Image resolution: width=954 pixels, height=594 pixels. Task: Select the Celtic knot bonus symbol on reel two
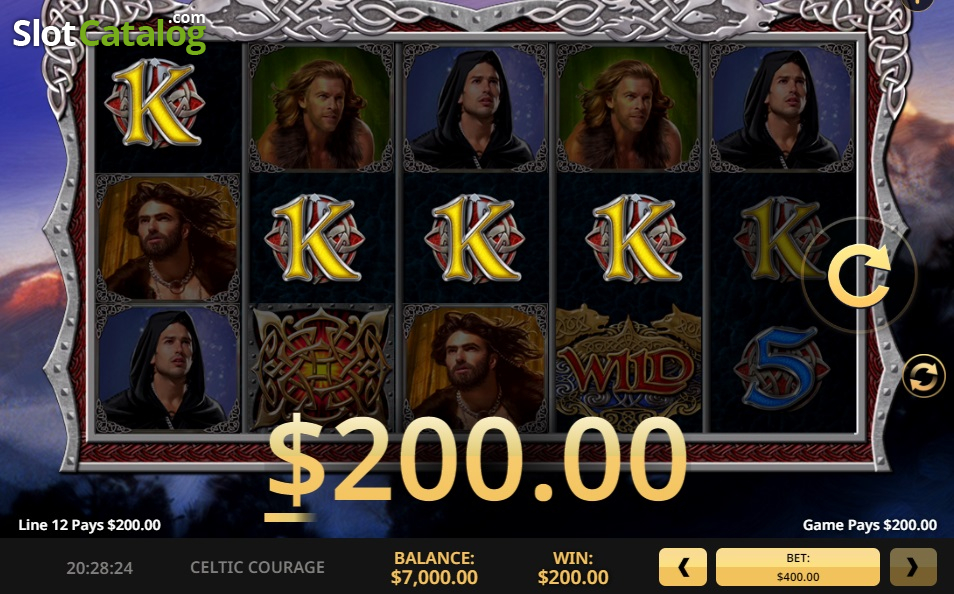(321, 367)
